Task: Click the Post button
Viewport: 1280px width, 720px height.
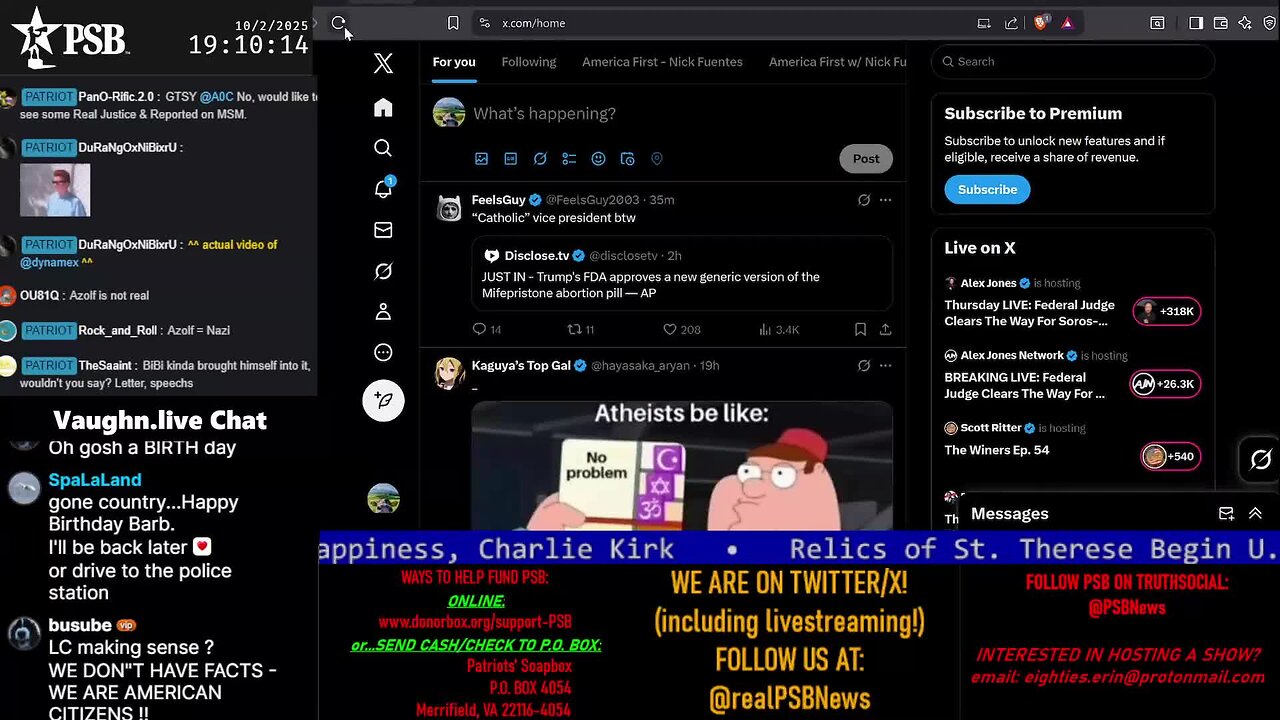Action: (x=866, y=159)
